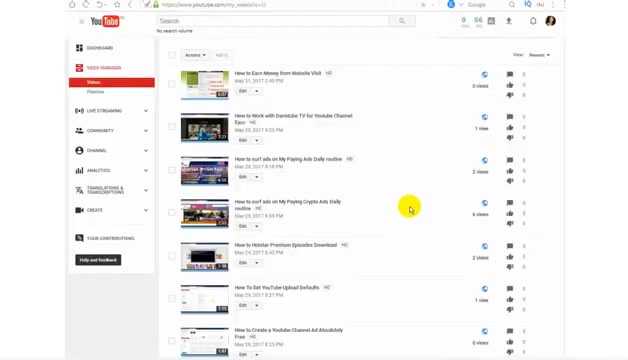Expand the Analytics section chevron

[x=146, y=170]
